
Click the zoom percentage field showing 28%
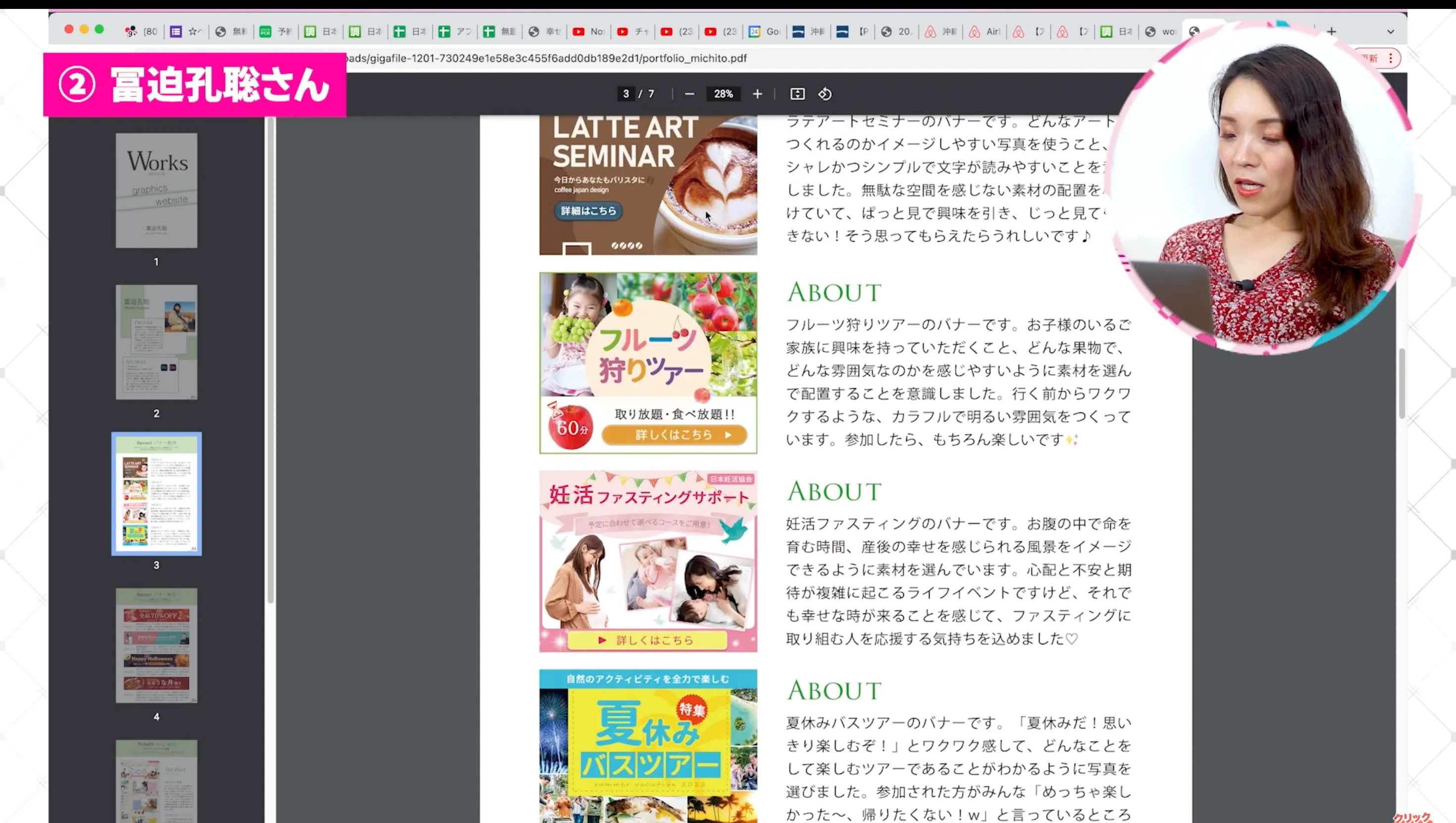723,94
